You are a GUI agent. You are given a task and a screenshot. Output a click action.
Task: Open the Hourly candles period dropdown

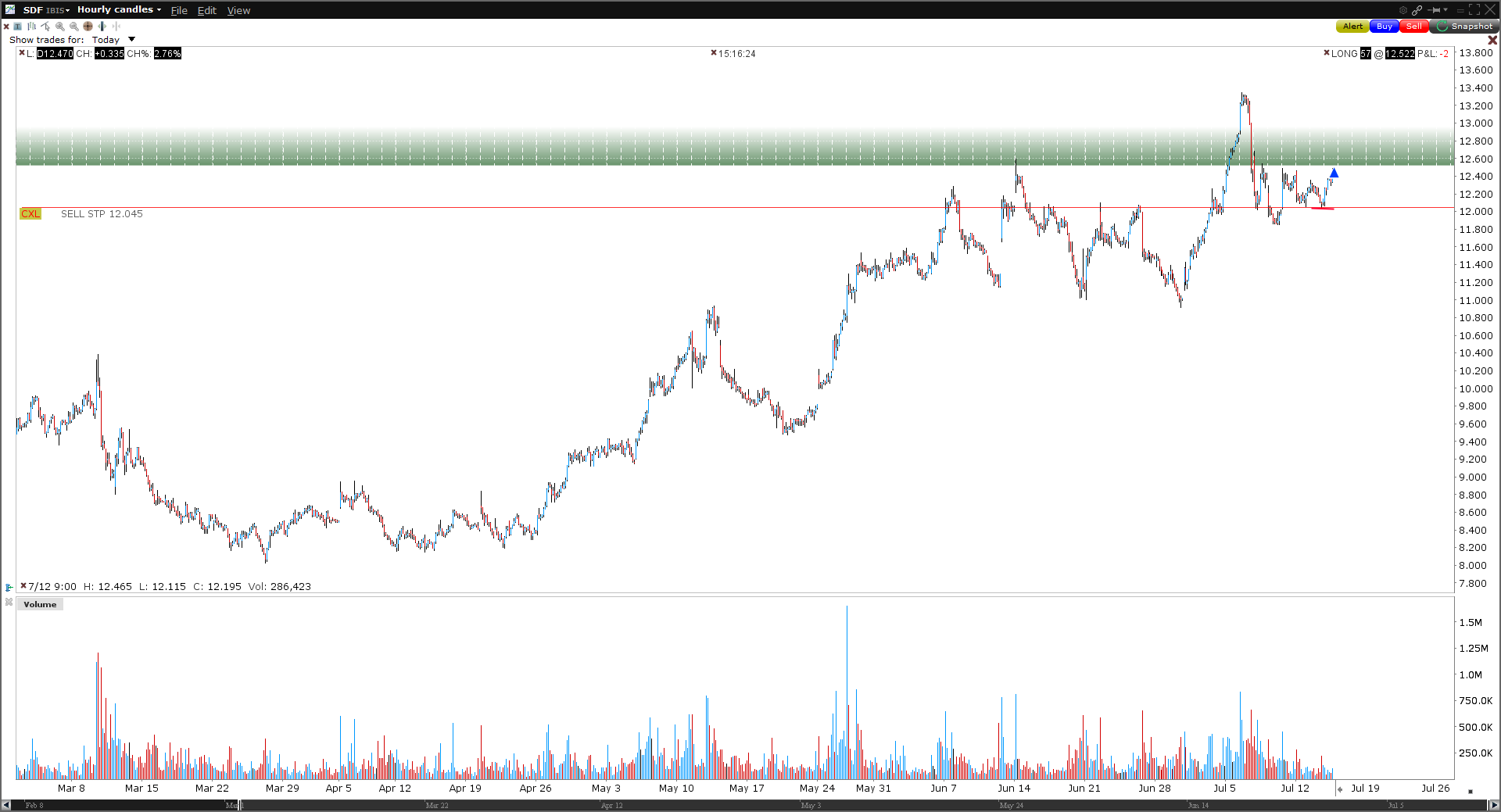pyautogui.click(x=119, y=10)
